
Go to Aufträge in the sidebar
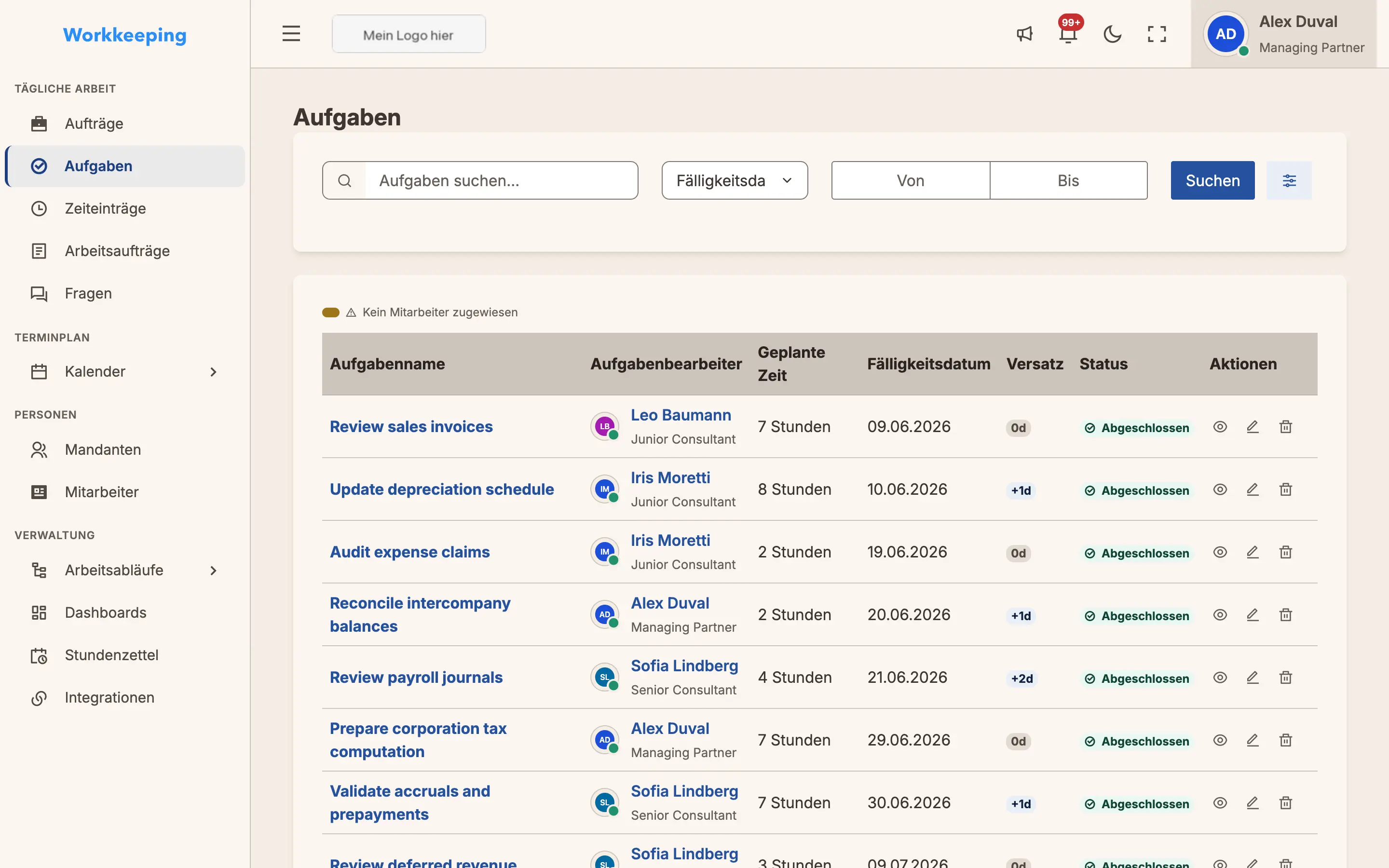124,123
